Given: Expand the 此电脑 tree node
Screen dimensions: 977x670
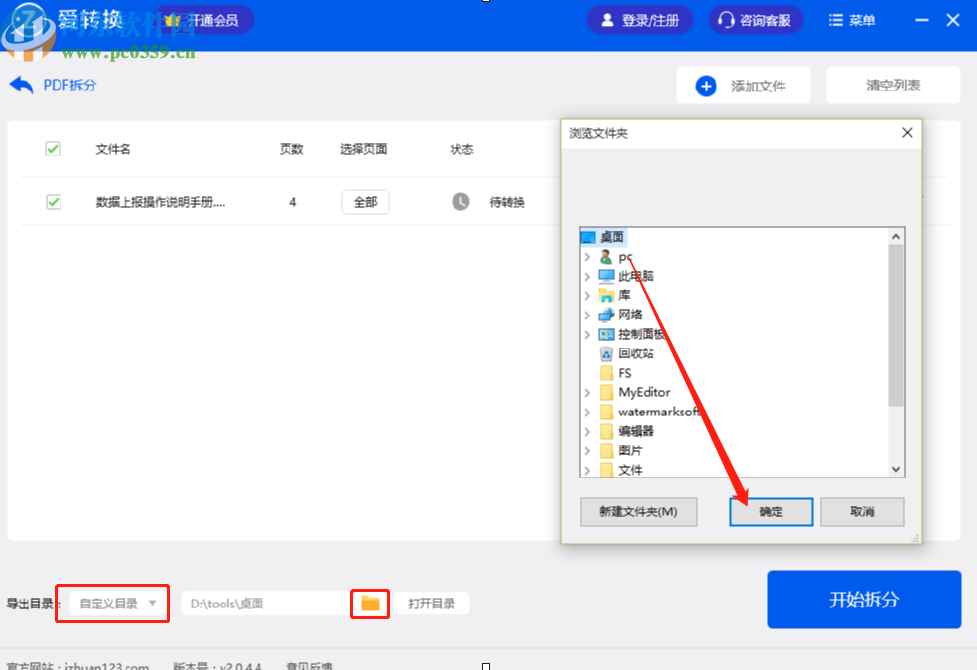Looking at the screenshot, I should [x=589, y=275].
